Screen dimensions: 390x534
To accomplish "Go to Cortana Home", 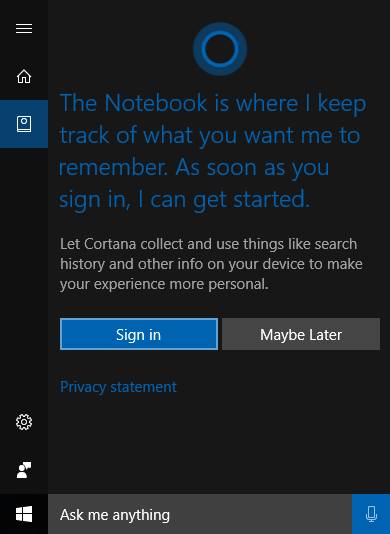I will tap(24, 76).
